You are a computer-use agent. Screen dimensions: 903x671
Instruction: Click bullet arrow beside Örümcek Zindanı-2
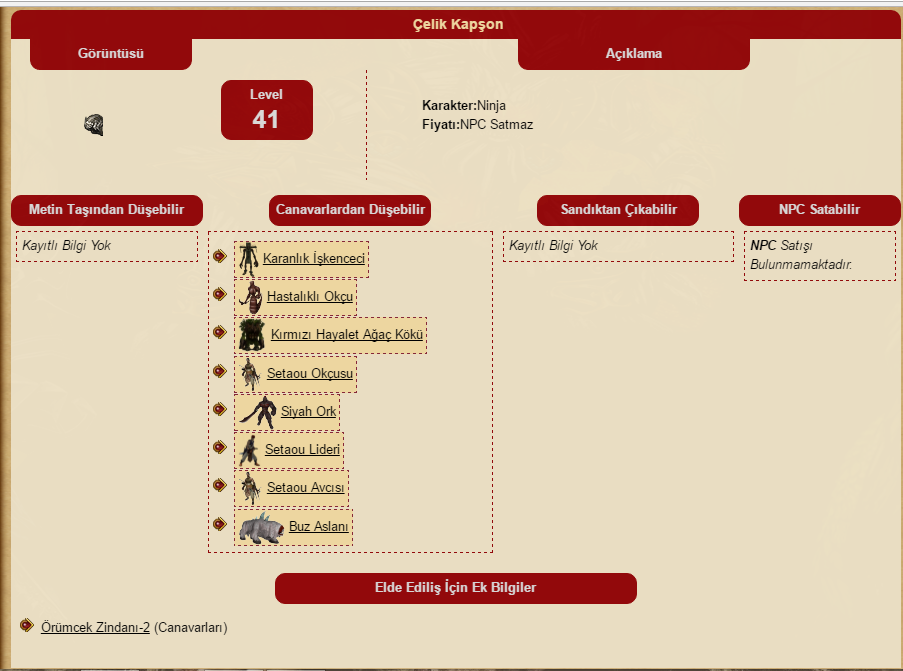26,625
